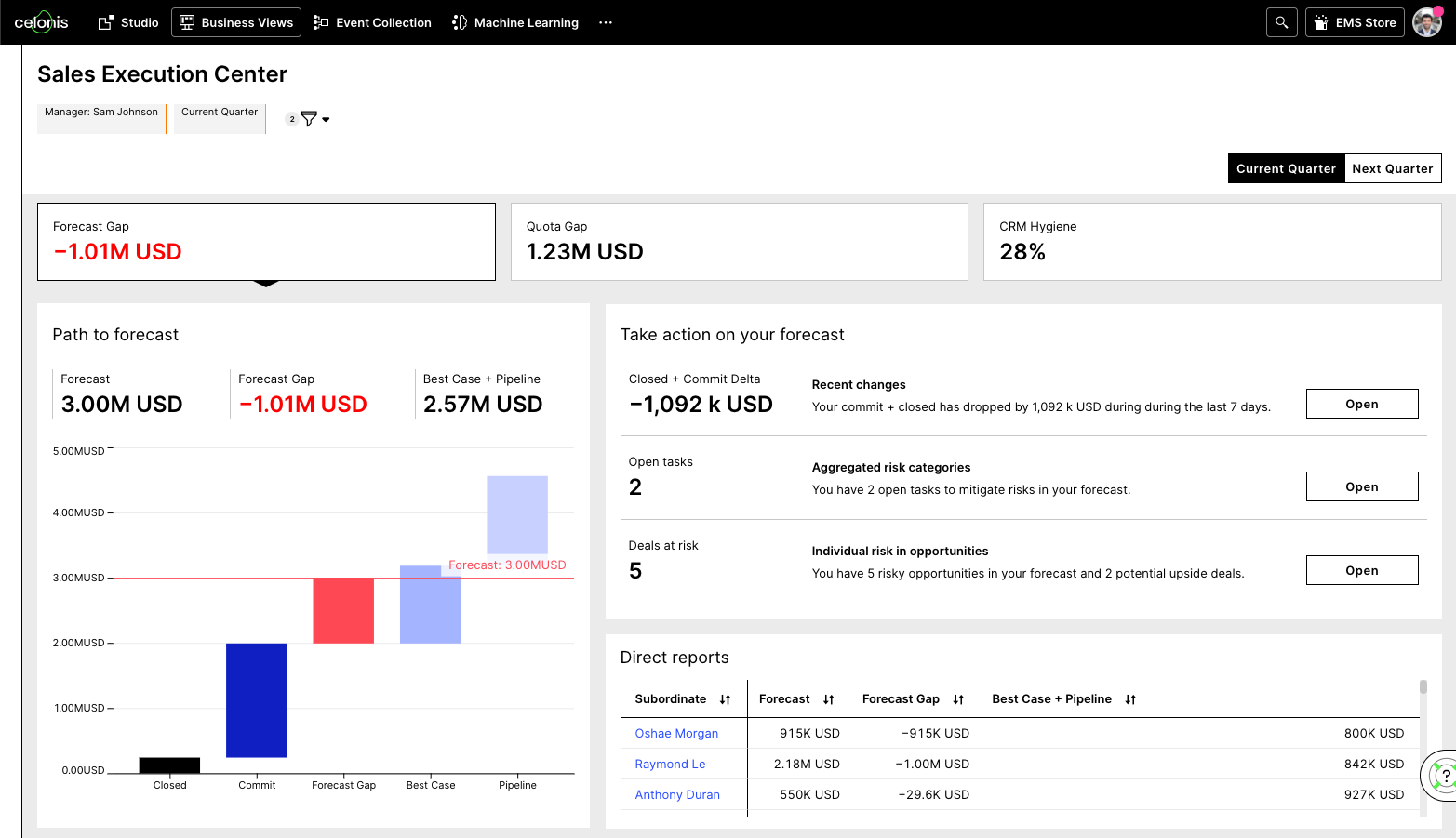Open the Current Quarter filter chip
The height and width of the screenshot is (838, 1456).
coord(220,118)
